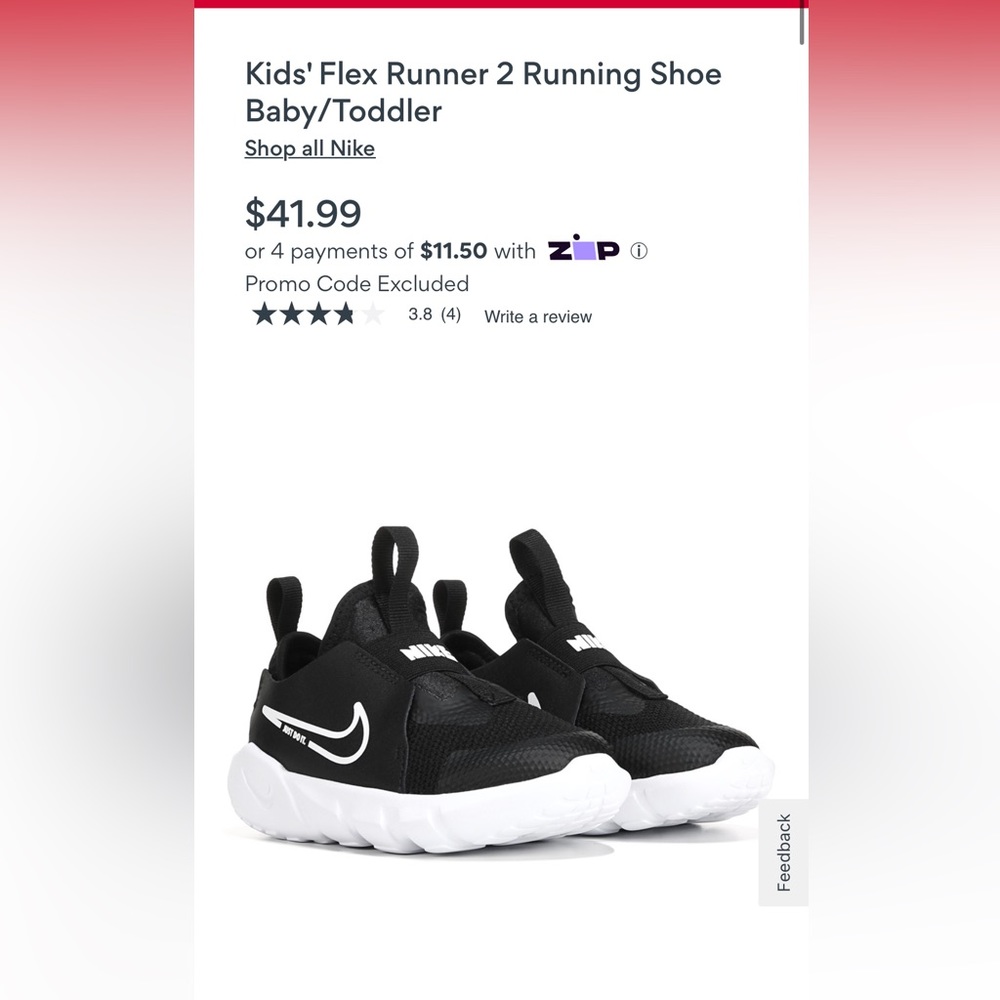
Task: Open the Feedback side tab
Action: tap(782, 855)
